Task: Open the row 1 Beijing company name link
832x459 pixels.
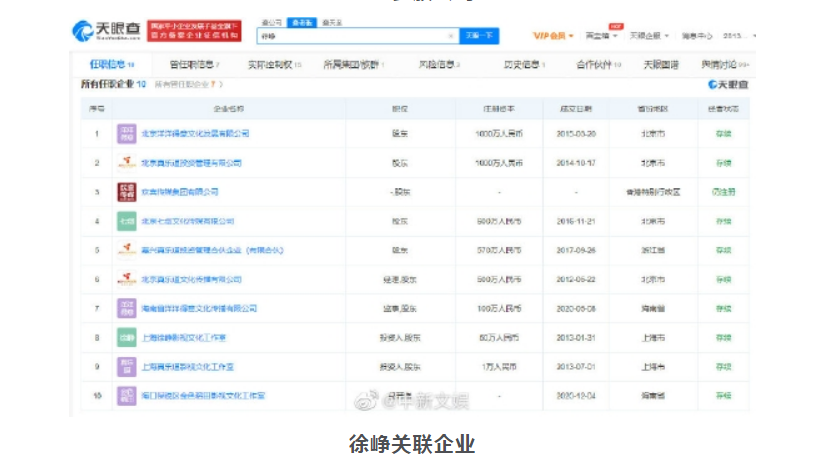Action: [195, 134]
